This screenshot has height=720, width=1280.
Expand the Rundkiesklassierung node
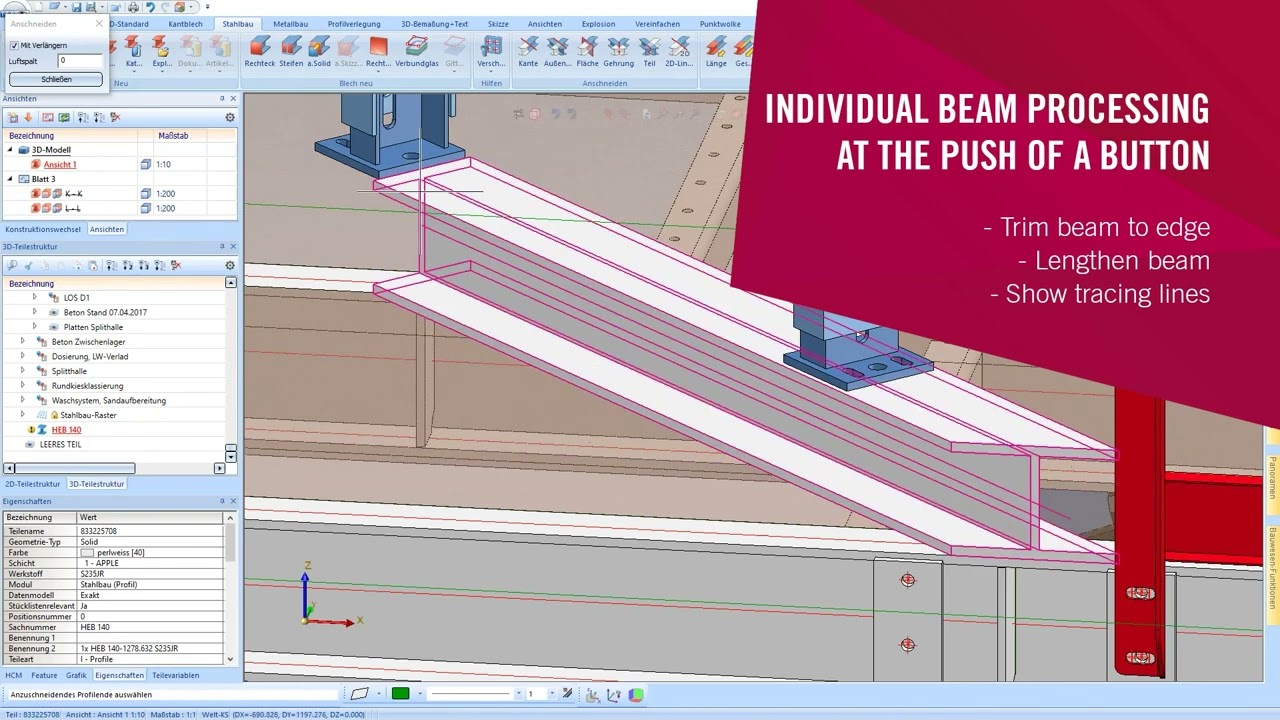coord(22,385)
